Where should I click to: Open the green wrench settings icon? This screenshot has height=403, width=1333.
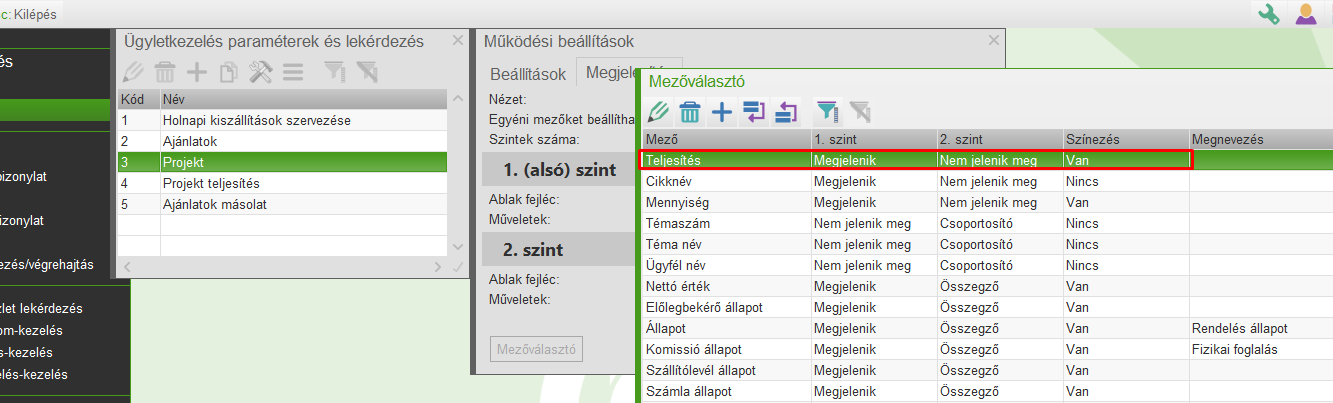tap(1269, 14)
